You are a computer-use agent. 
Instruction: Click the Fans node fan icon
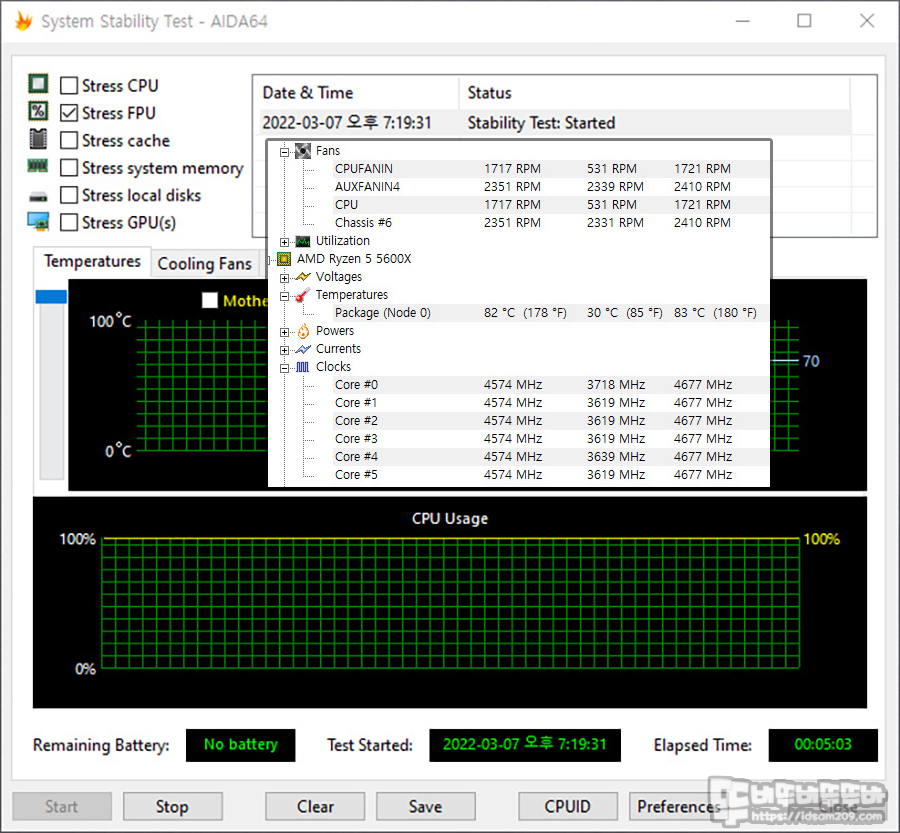tap(302, 151)
